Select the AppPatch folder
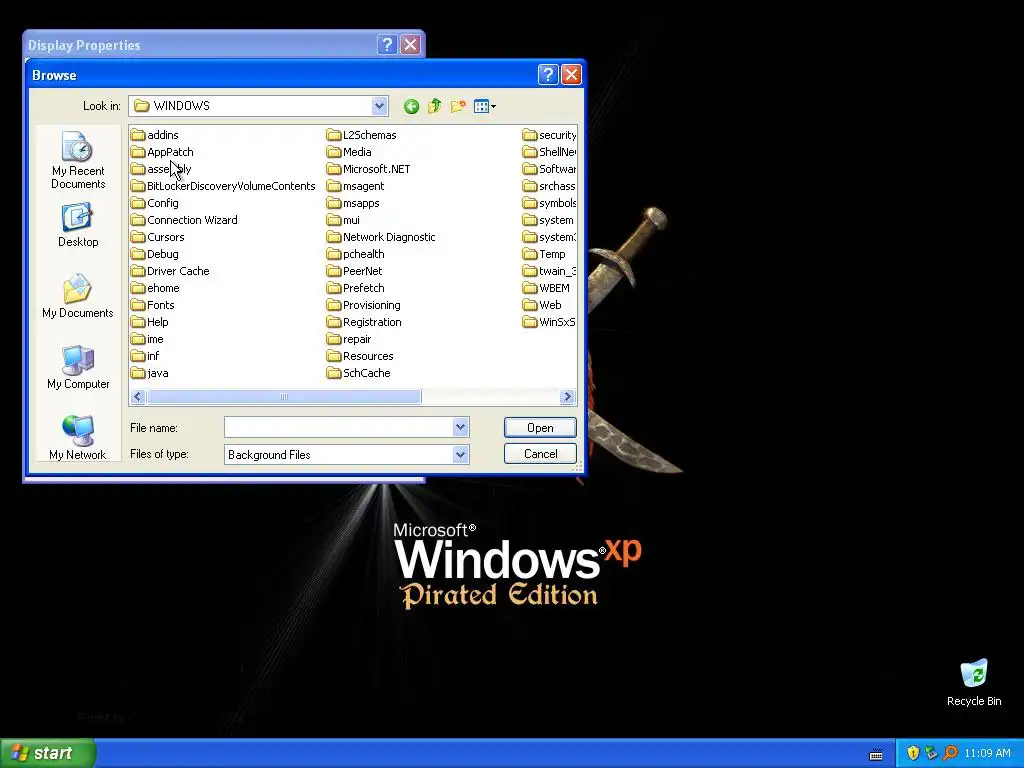This screenshot has height=768, width=1024. click(x=162, y=152)
